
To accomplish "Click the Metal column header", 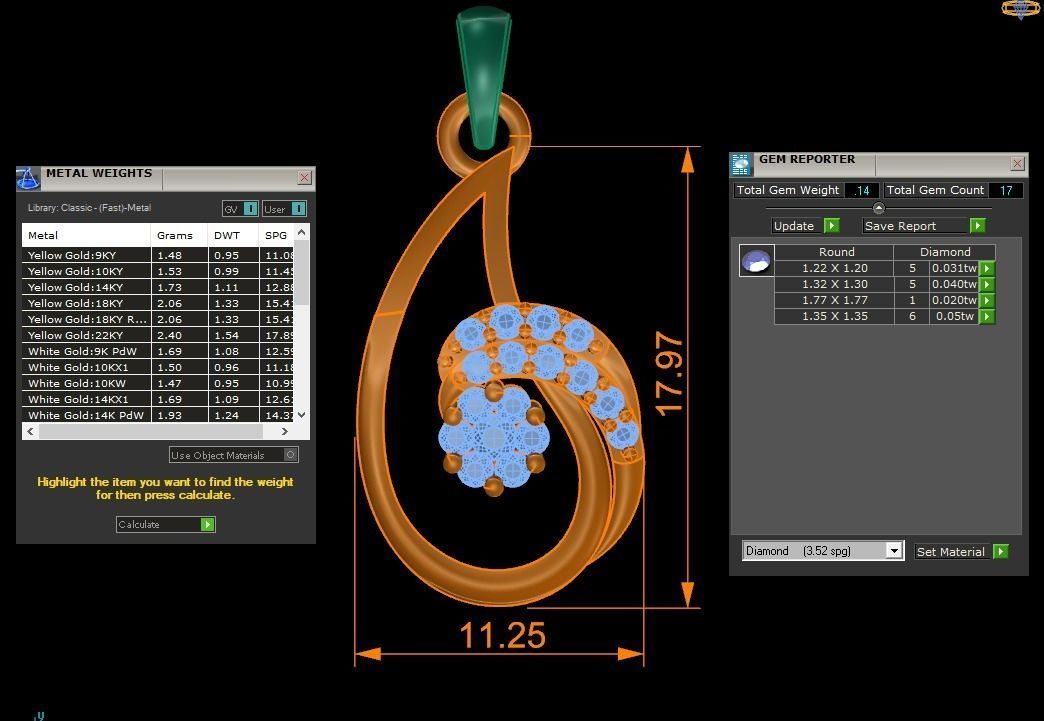I will (86, 235).
